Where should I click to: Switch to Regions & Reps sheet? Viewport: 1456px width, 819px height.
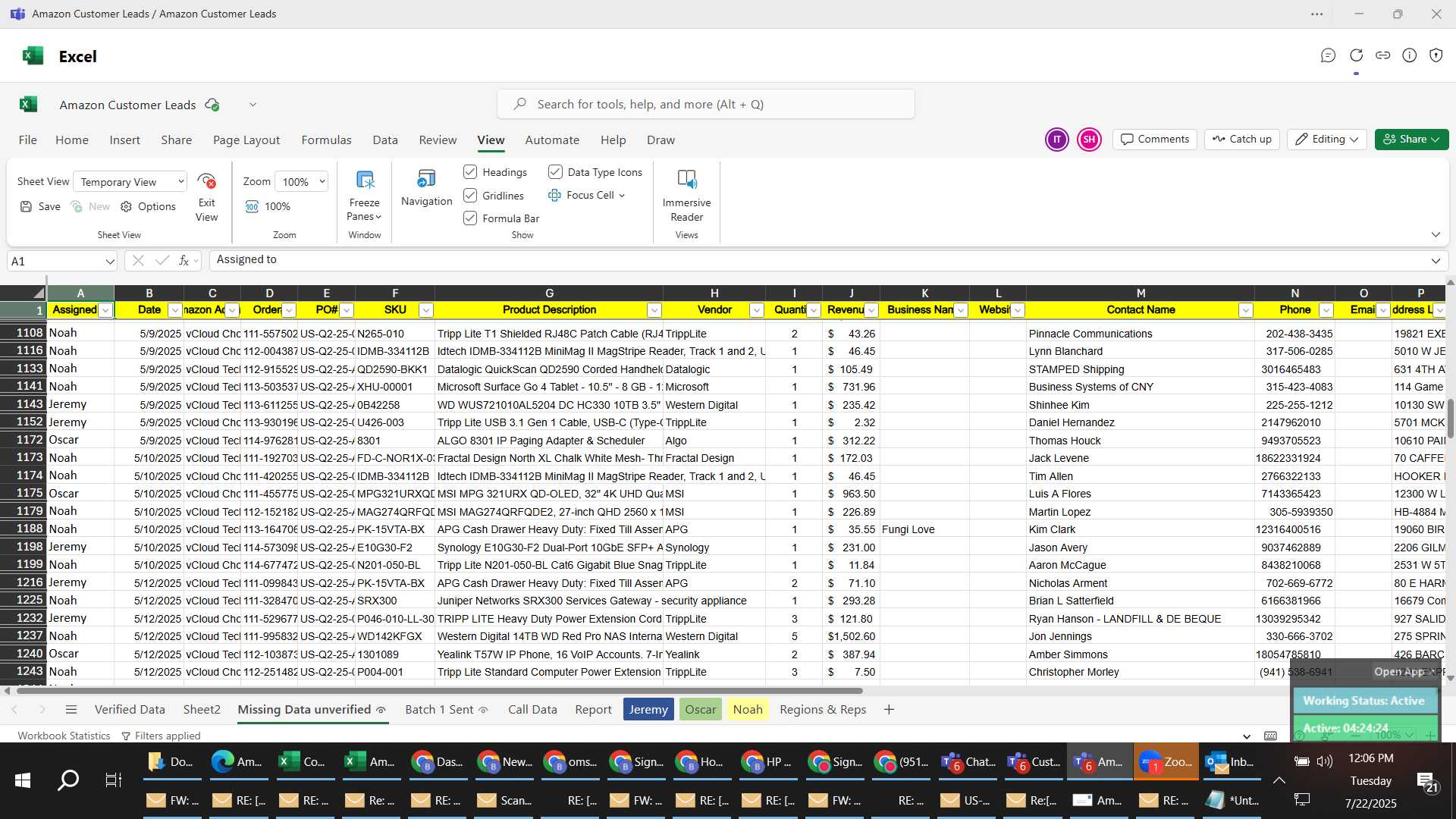pos(823,710)
